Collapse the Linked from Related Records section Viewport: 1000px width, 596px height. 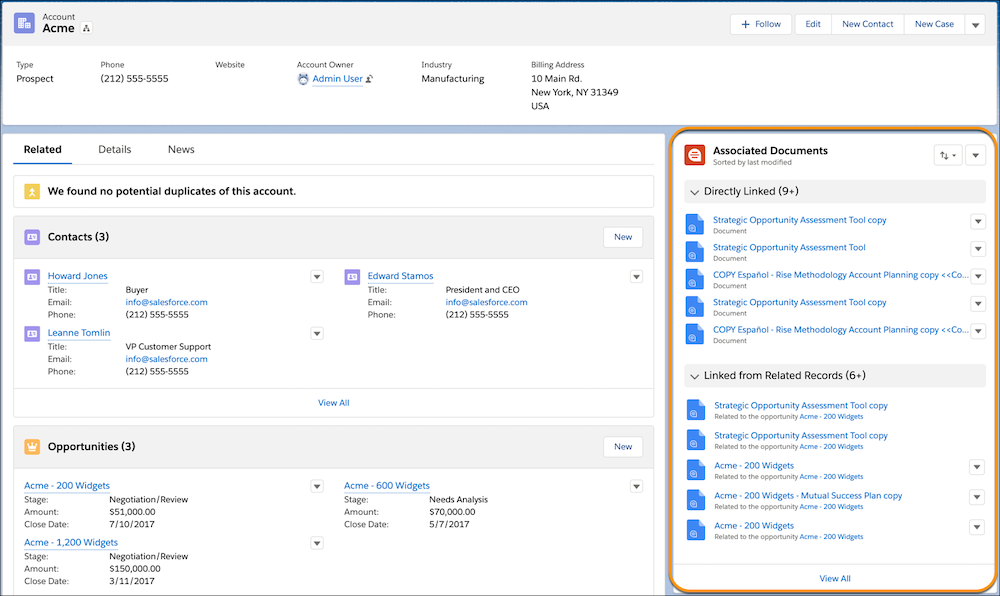694,376
